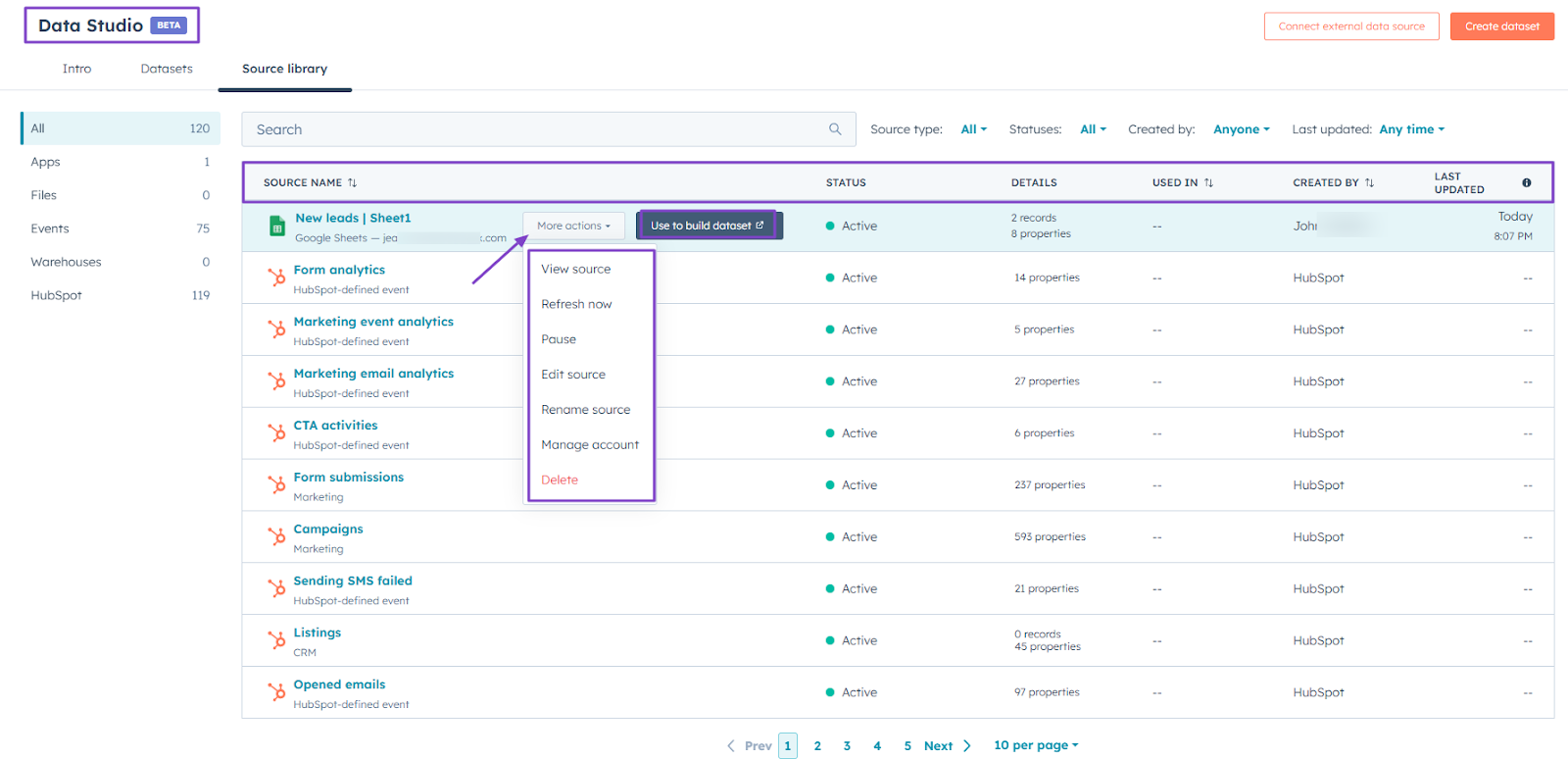Filter sidebar by HubSpot

pos(121,295)
